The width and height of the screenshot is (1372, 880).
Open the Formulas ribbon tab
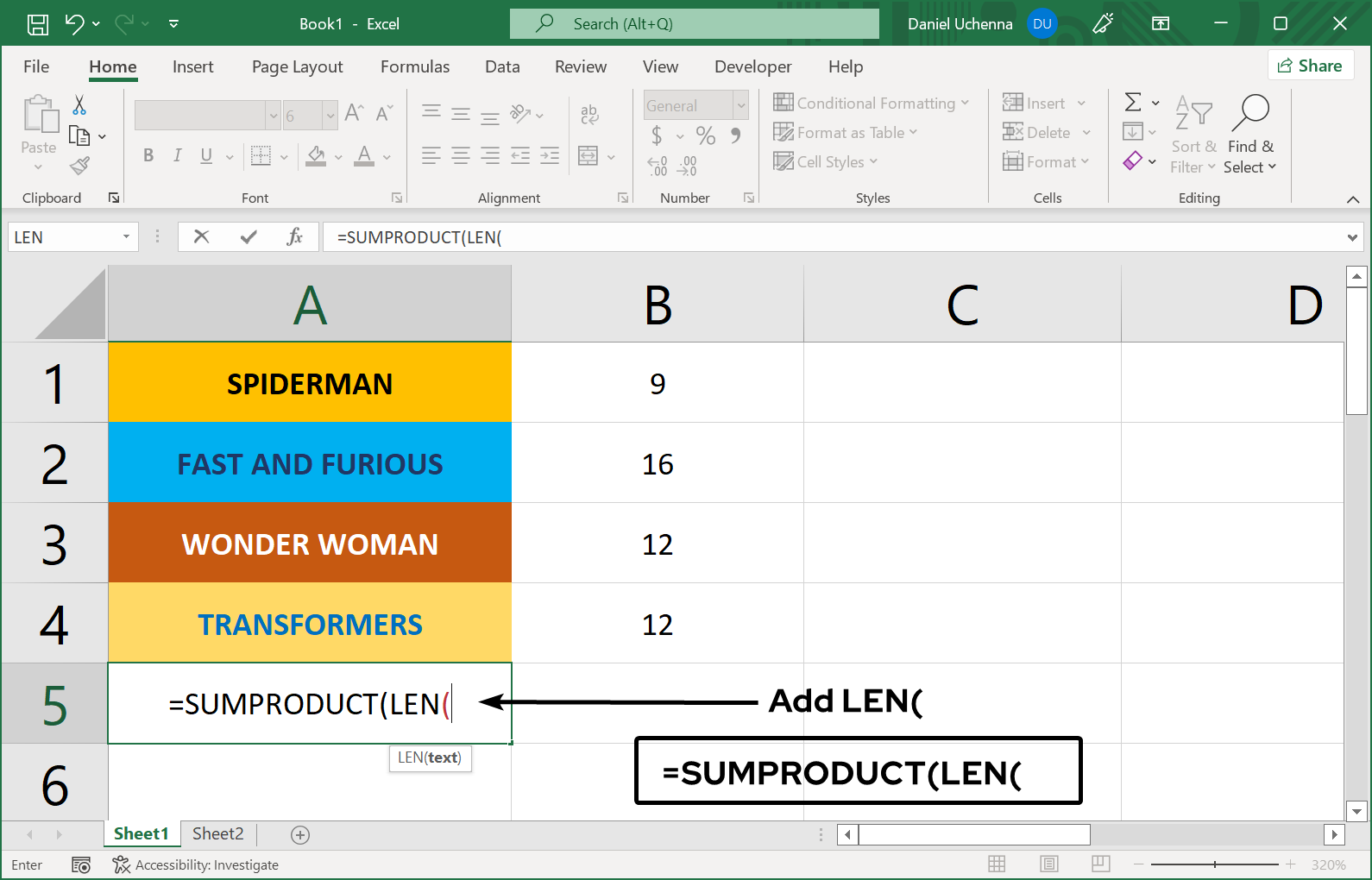pos(414,66)
